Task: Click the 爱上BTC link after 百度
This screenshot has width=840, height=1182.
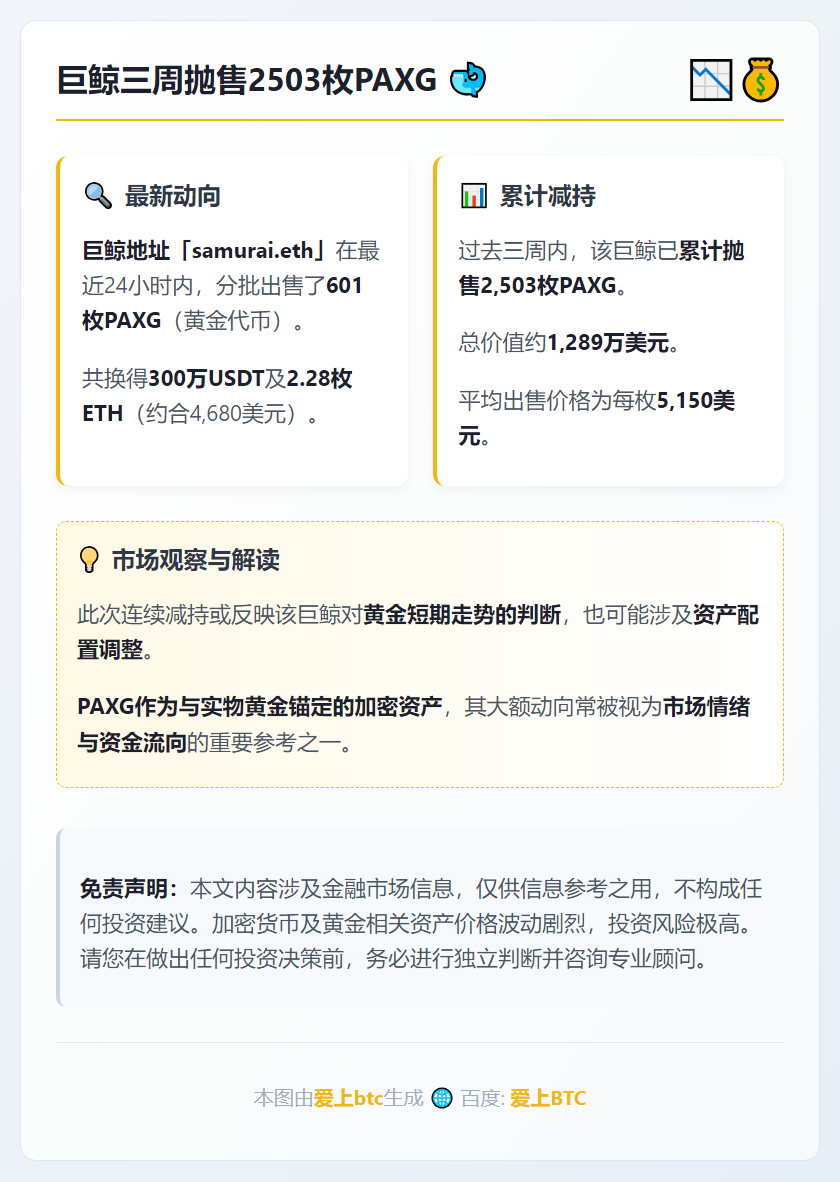Action: 548,1098
